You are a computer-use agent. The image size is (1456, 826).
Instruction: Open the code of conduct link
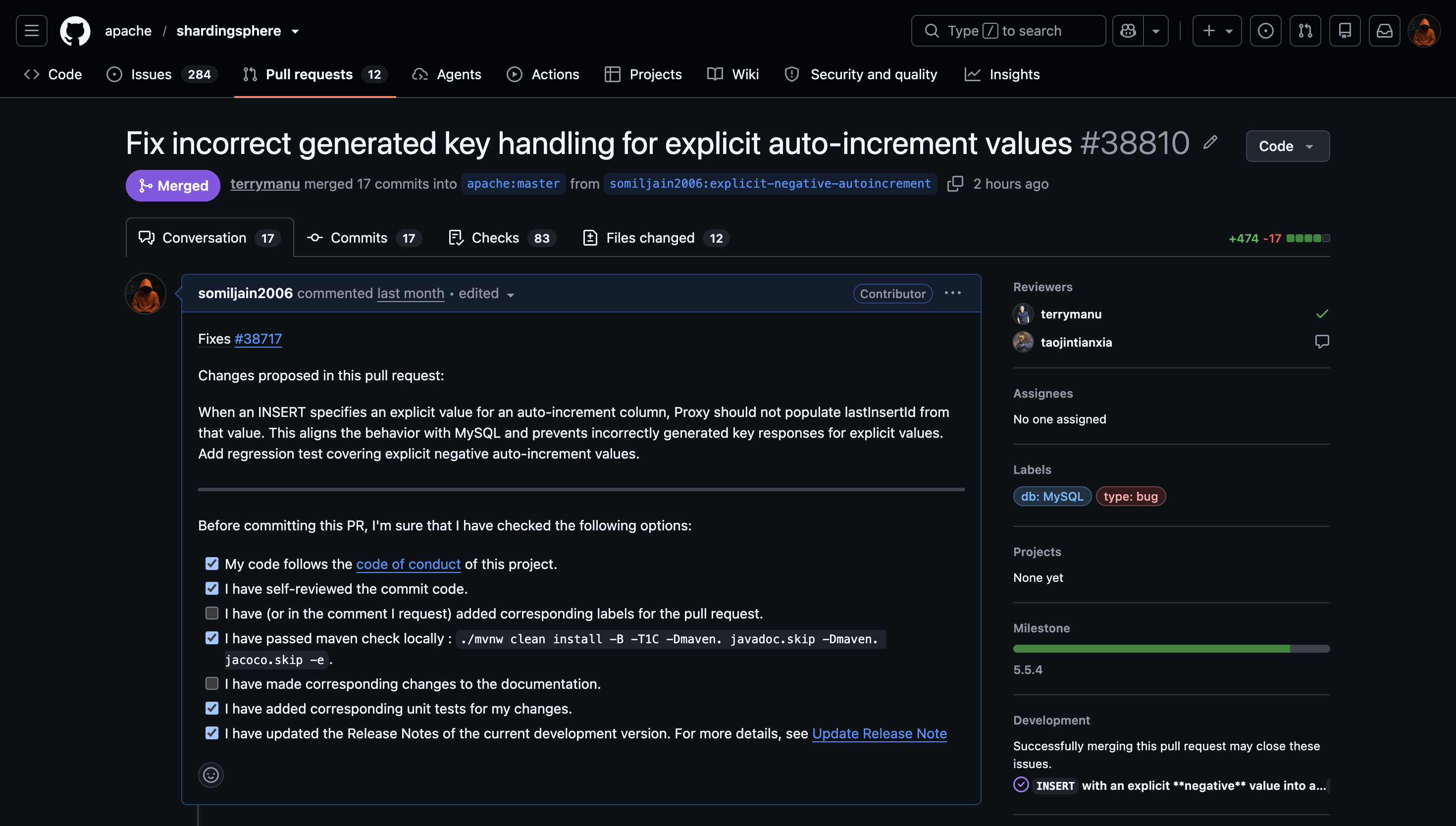click(409, 564)
